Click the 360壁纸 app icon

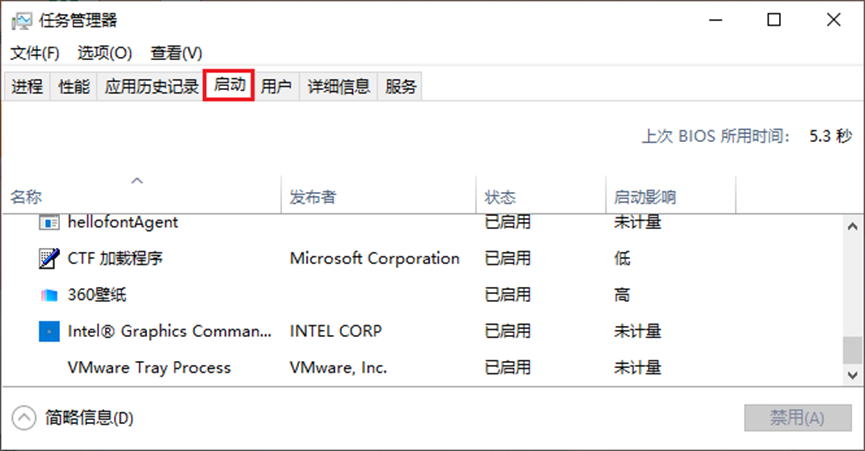[x=49, y=295]
